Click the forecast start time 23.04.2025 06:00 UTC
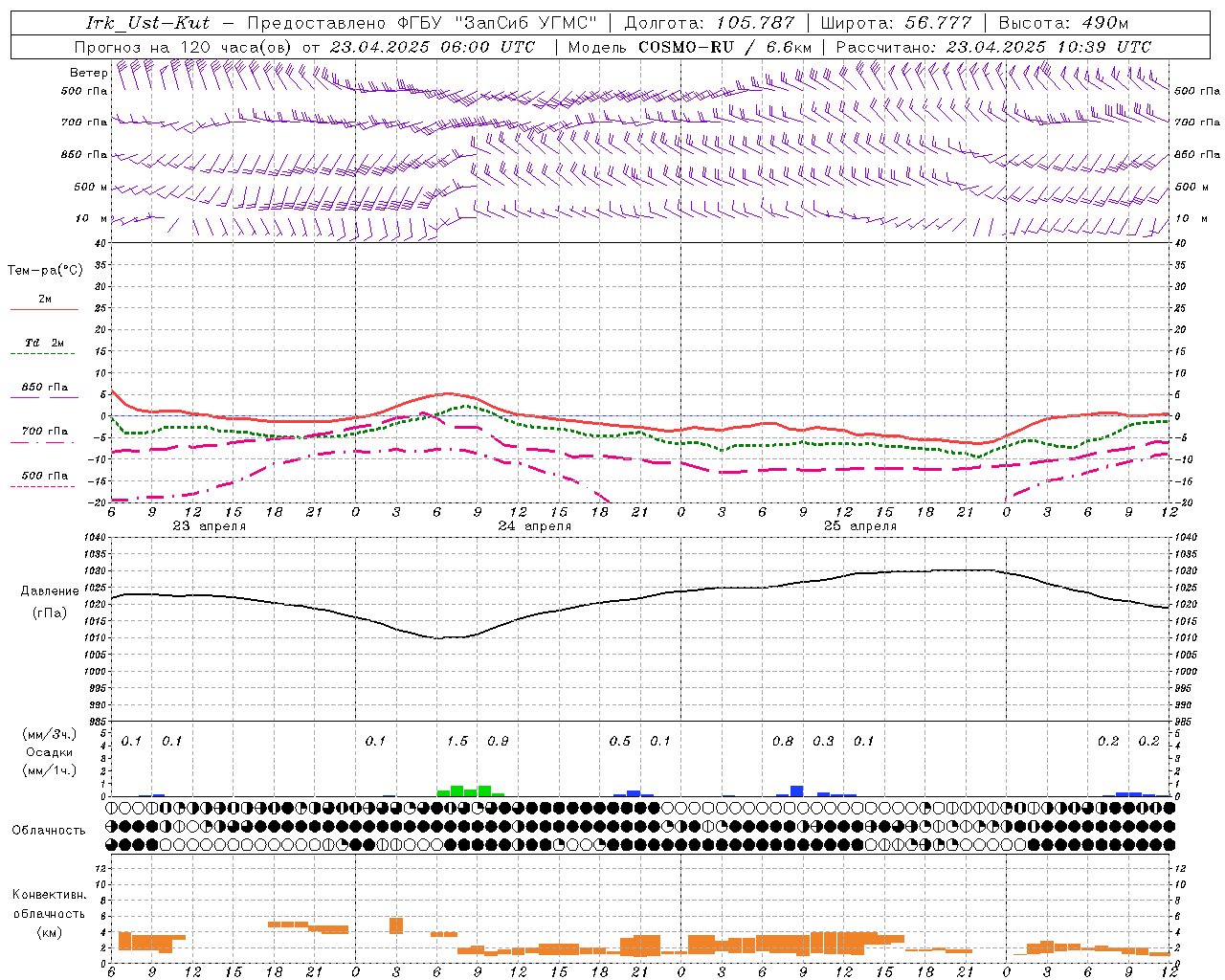Screen dimensions: 1225x980 (x=433, y=47)
